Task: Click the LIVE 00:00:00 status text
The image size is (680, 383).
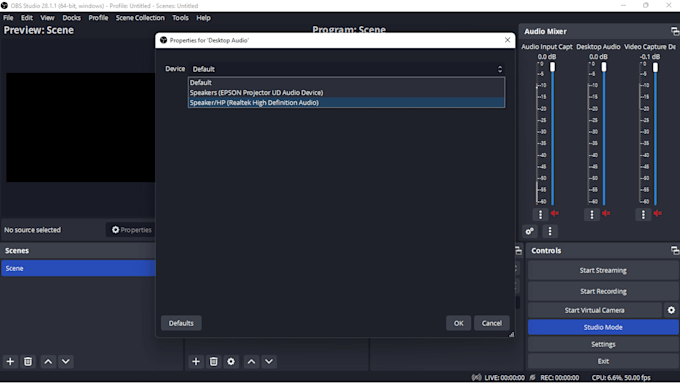Action: (504, 377)
